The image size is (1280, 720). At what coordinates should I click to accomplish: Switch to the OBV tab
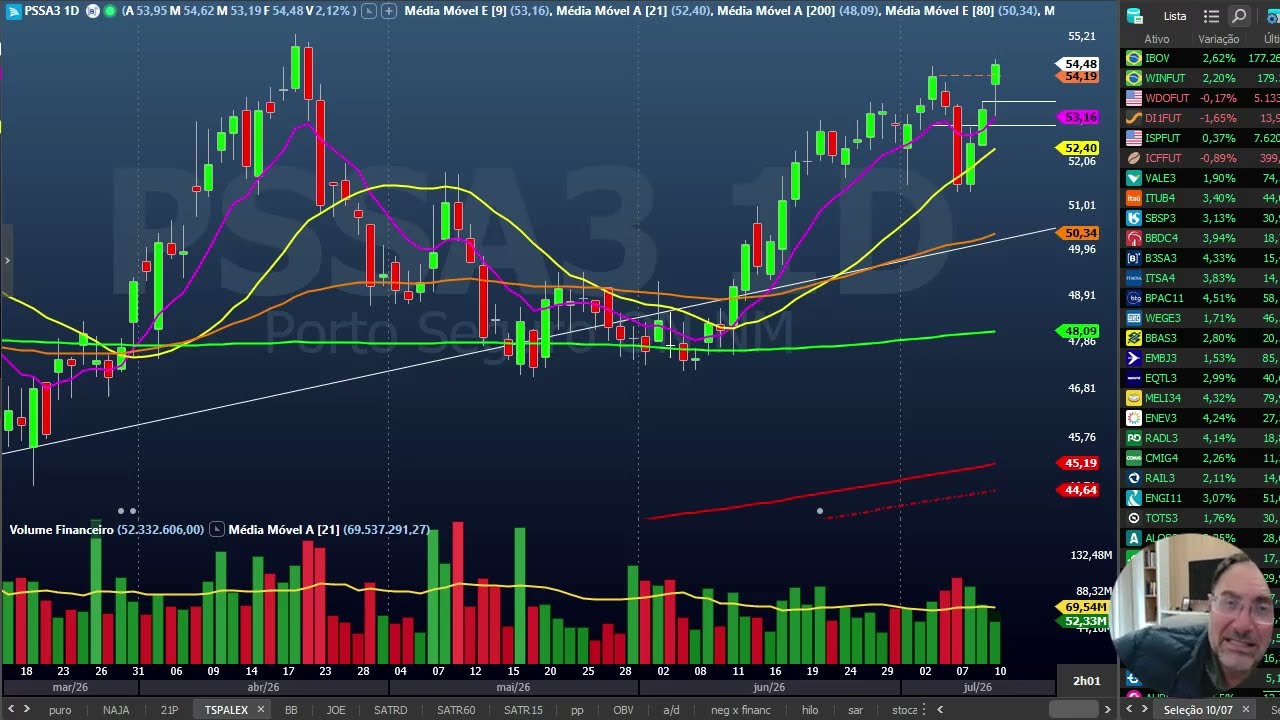pyautogui.click(x=623, y=710)
